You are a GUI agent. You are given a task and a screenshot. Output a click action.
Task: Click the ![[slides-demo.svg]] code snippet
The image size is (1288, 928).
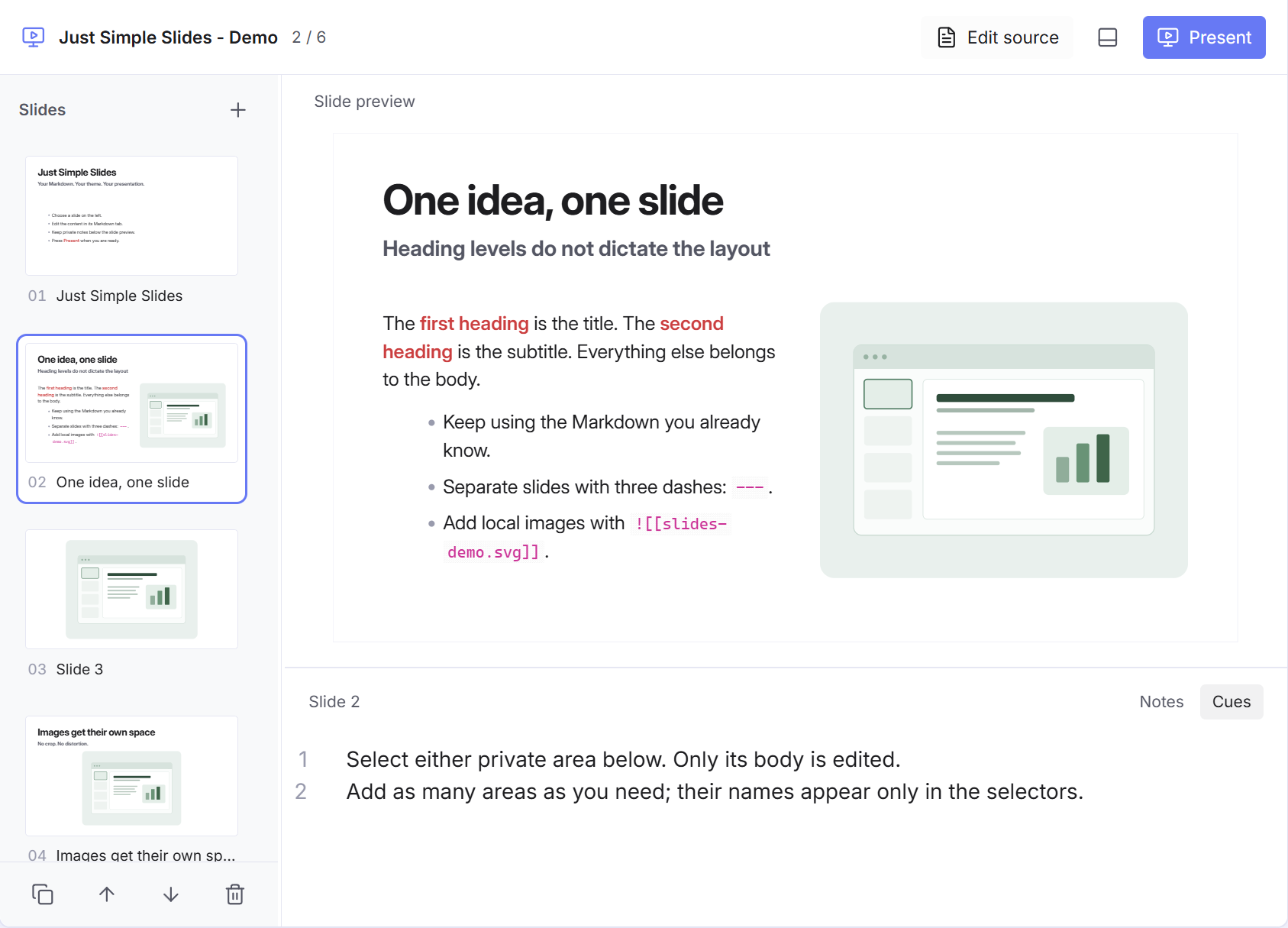pyautogui.click(x=586, y=538)
